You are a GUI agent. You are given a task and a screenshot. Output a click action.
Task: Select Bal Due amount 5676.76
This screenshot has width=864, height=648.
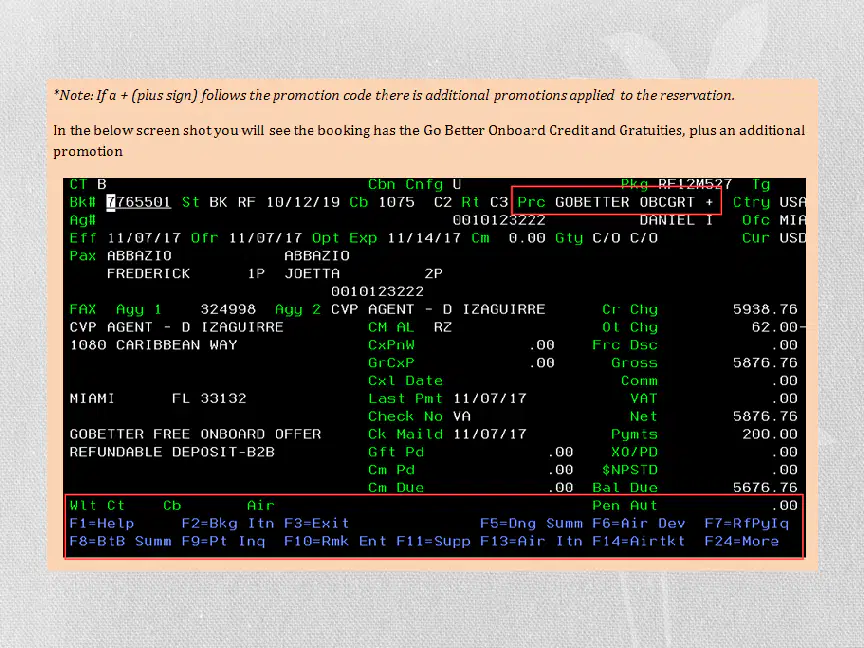[765, 488]
